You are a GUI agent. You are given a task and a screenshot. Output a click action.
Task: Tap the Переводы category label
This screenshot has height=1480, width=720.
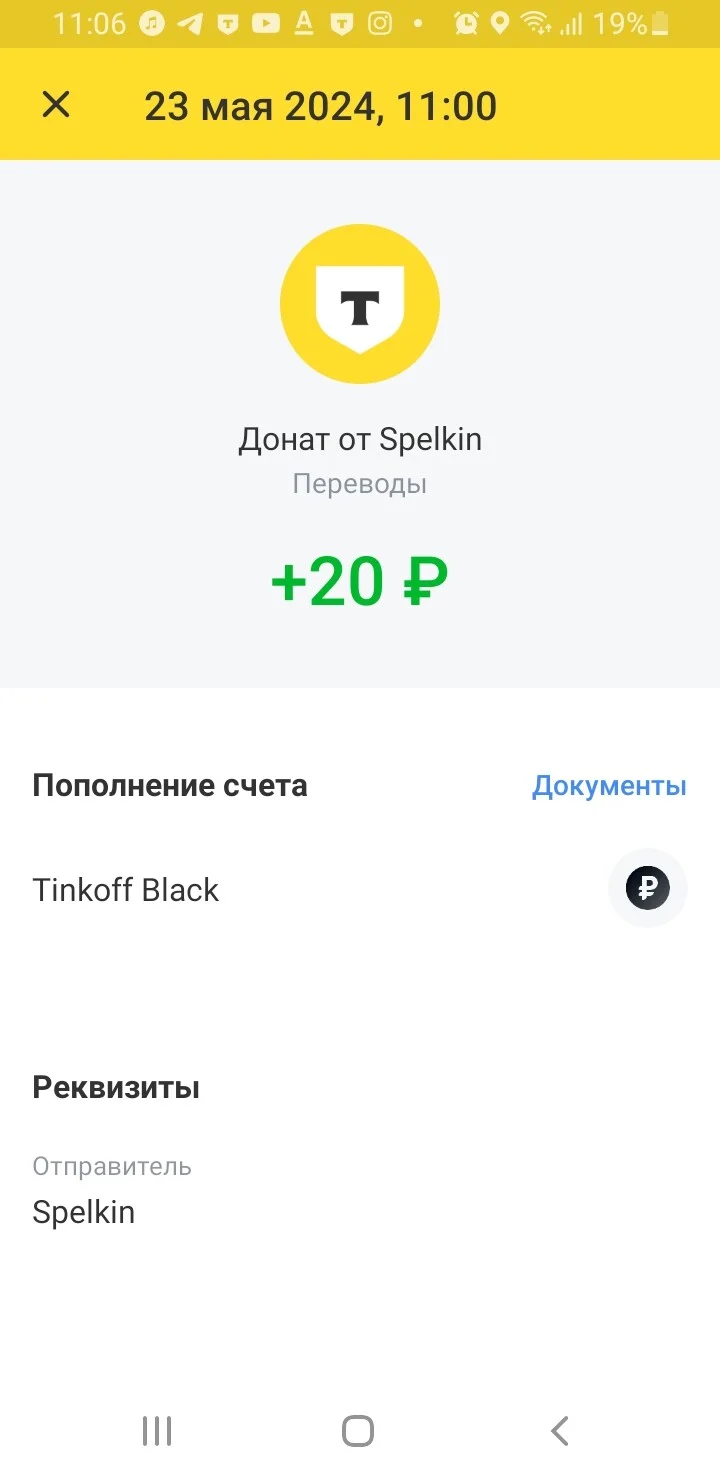point(360,484)
